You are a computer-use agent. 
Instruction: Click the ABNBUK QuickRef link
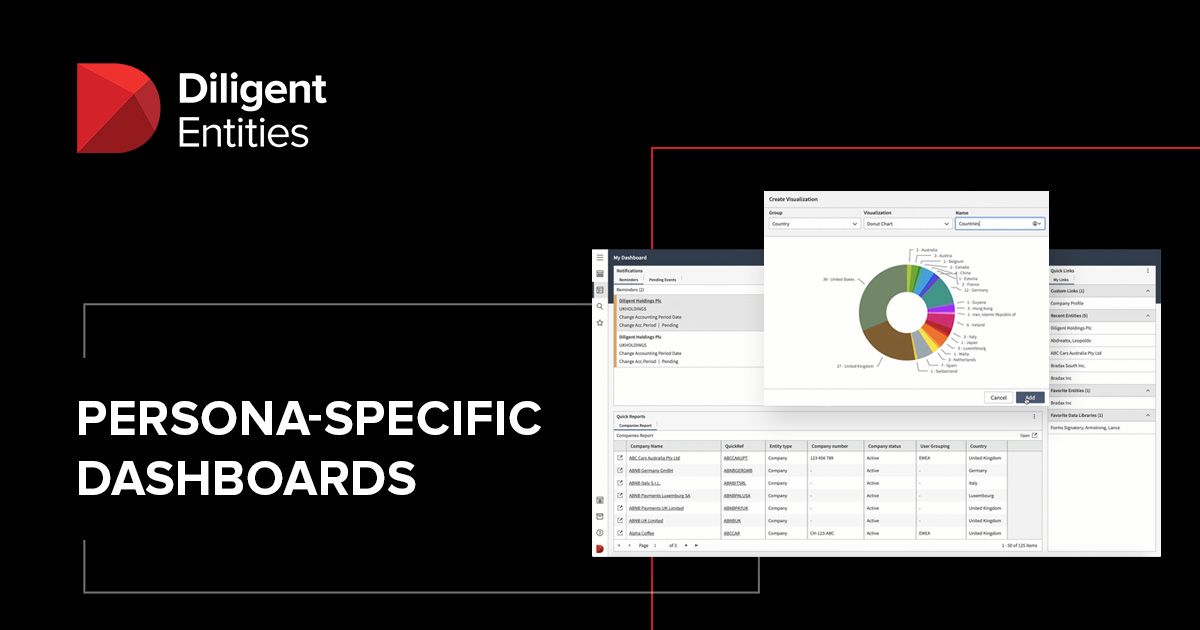pyautogui.click(x=732, y=521)
